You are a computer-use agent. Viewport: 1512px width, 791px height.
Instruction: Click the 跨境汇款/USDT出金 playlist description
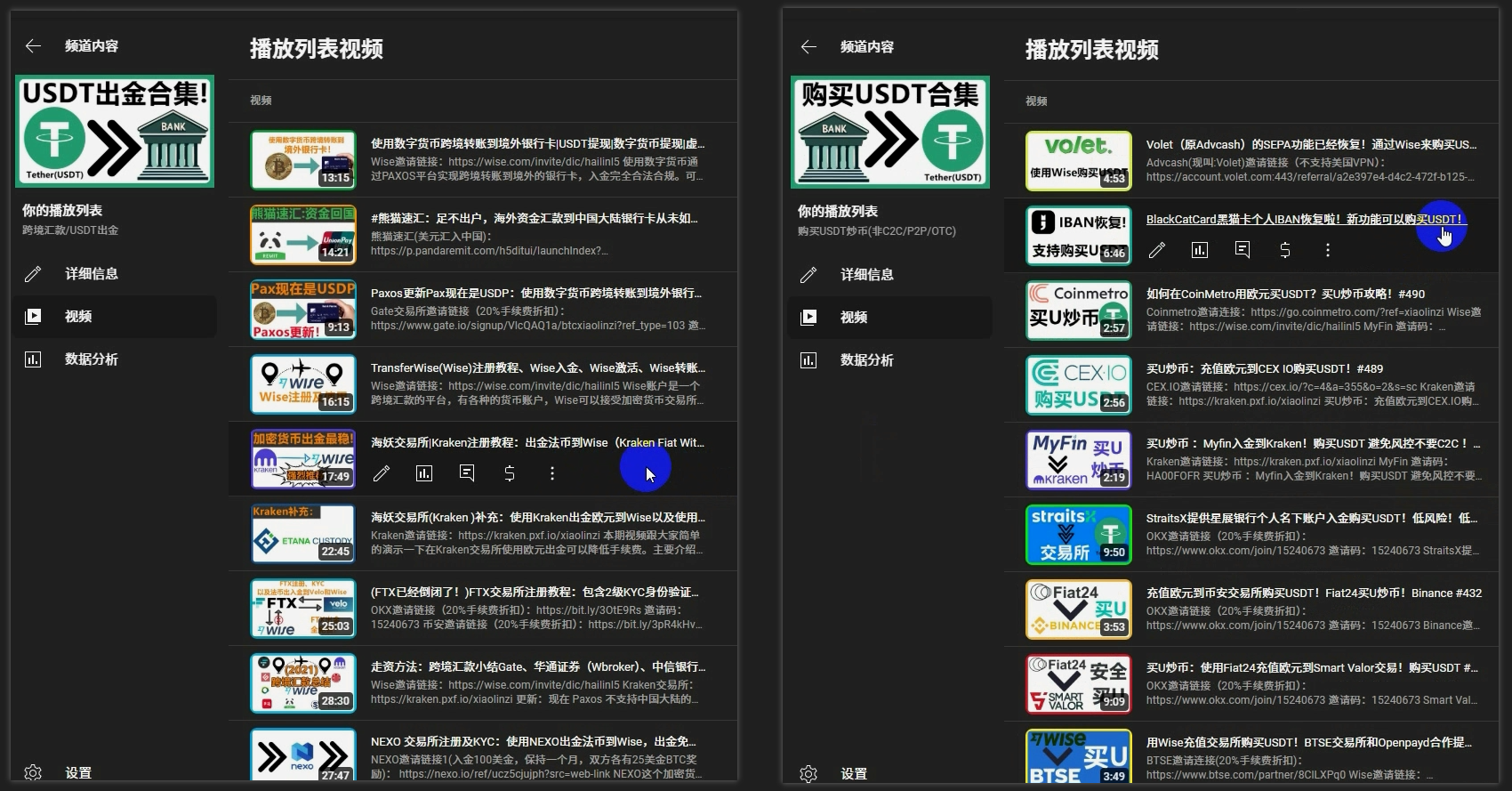[70, 230]
